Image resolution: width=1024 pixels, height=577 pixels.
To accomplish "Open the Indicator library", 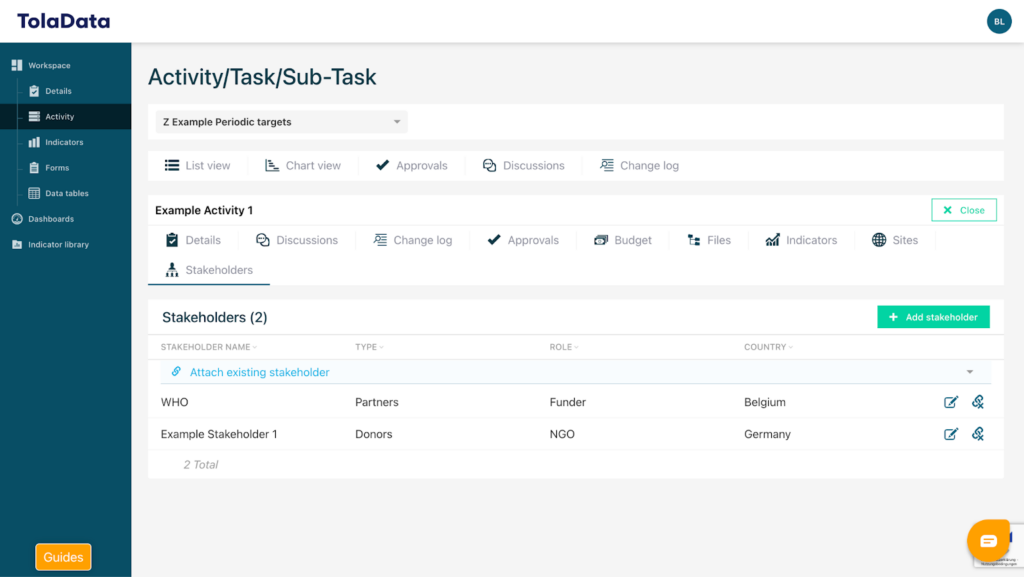I will (x=58, y=244).
